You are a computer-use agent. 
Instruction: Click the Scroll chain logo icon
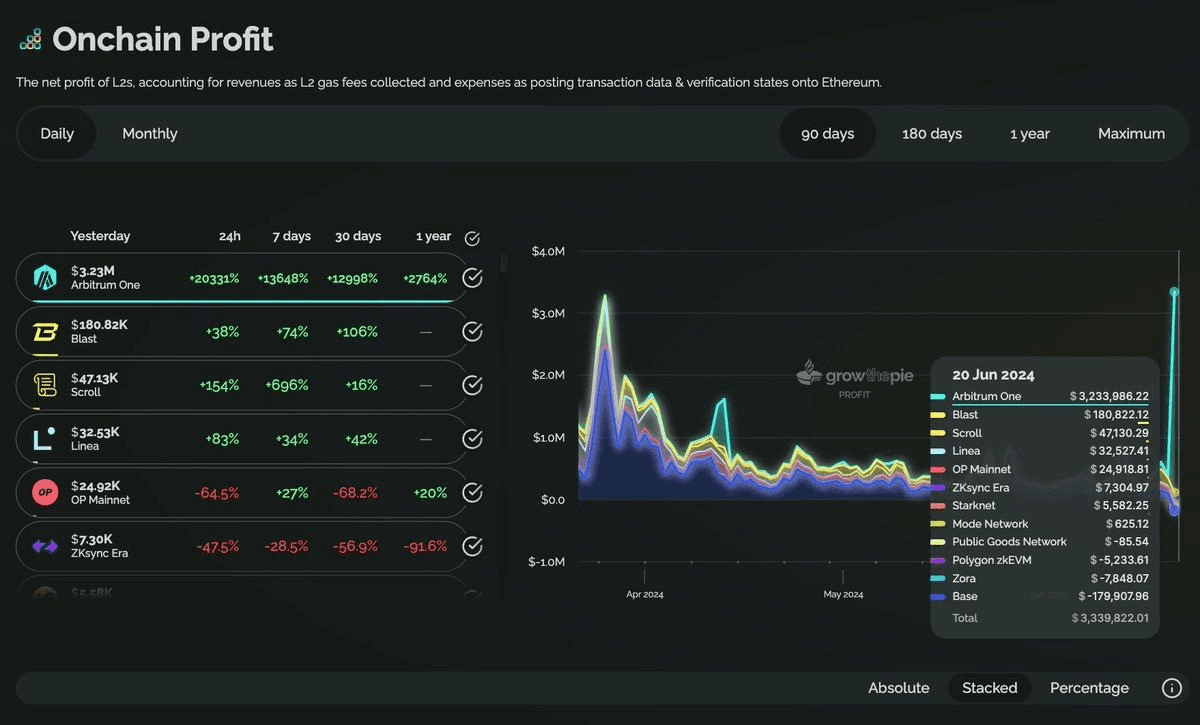[x=46, y=385]
